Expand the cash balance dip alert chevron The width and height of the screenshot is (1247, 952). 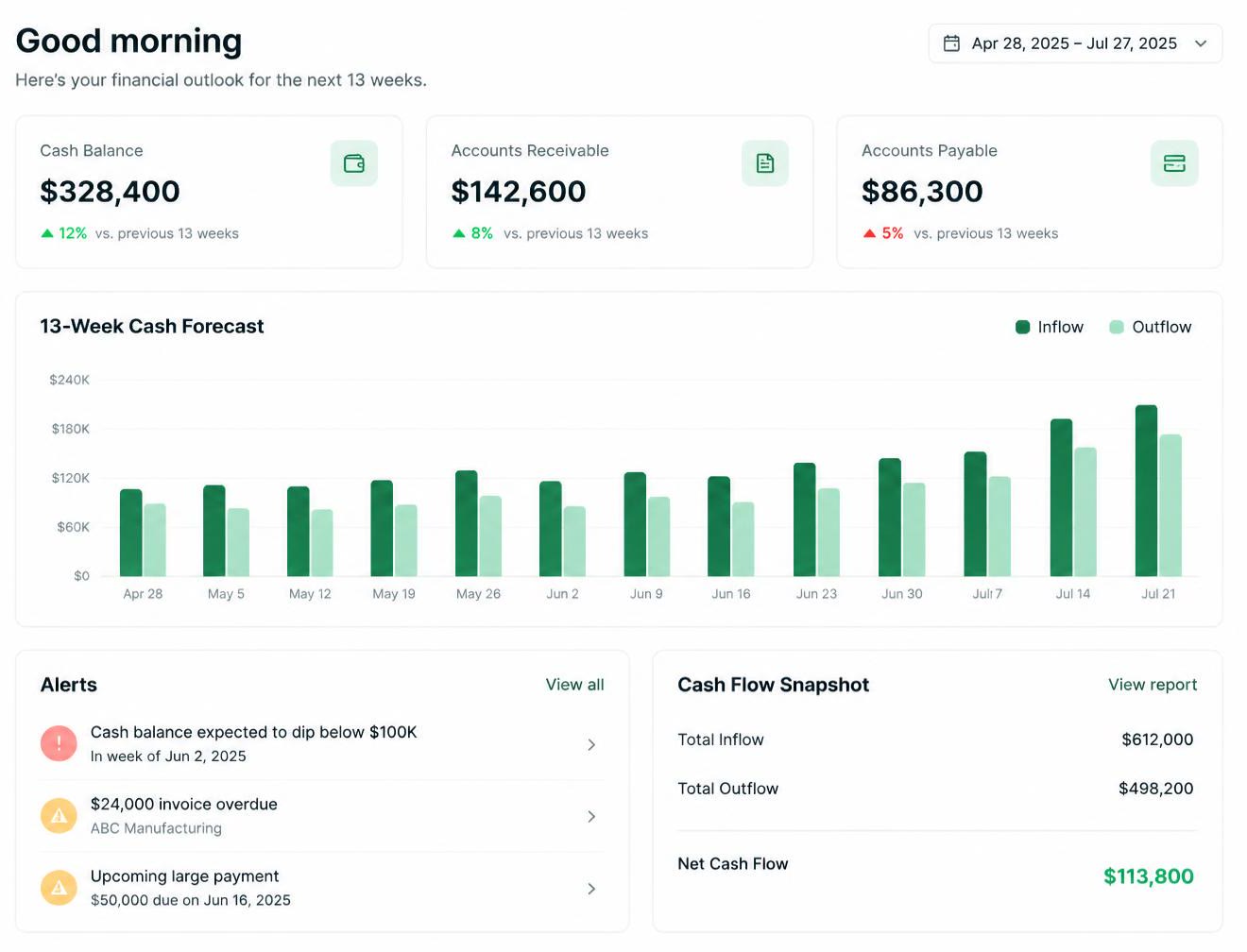pyautogui.click(x=591, y=744)
